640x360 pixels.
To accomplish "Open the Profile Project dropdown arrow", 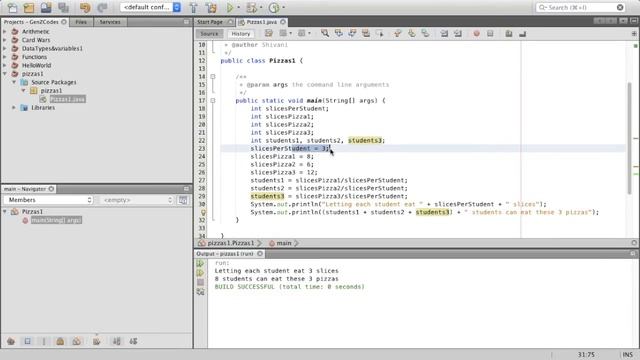I will [x=284, y=7].
